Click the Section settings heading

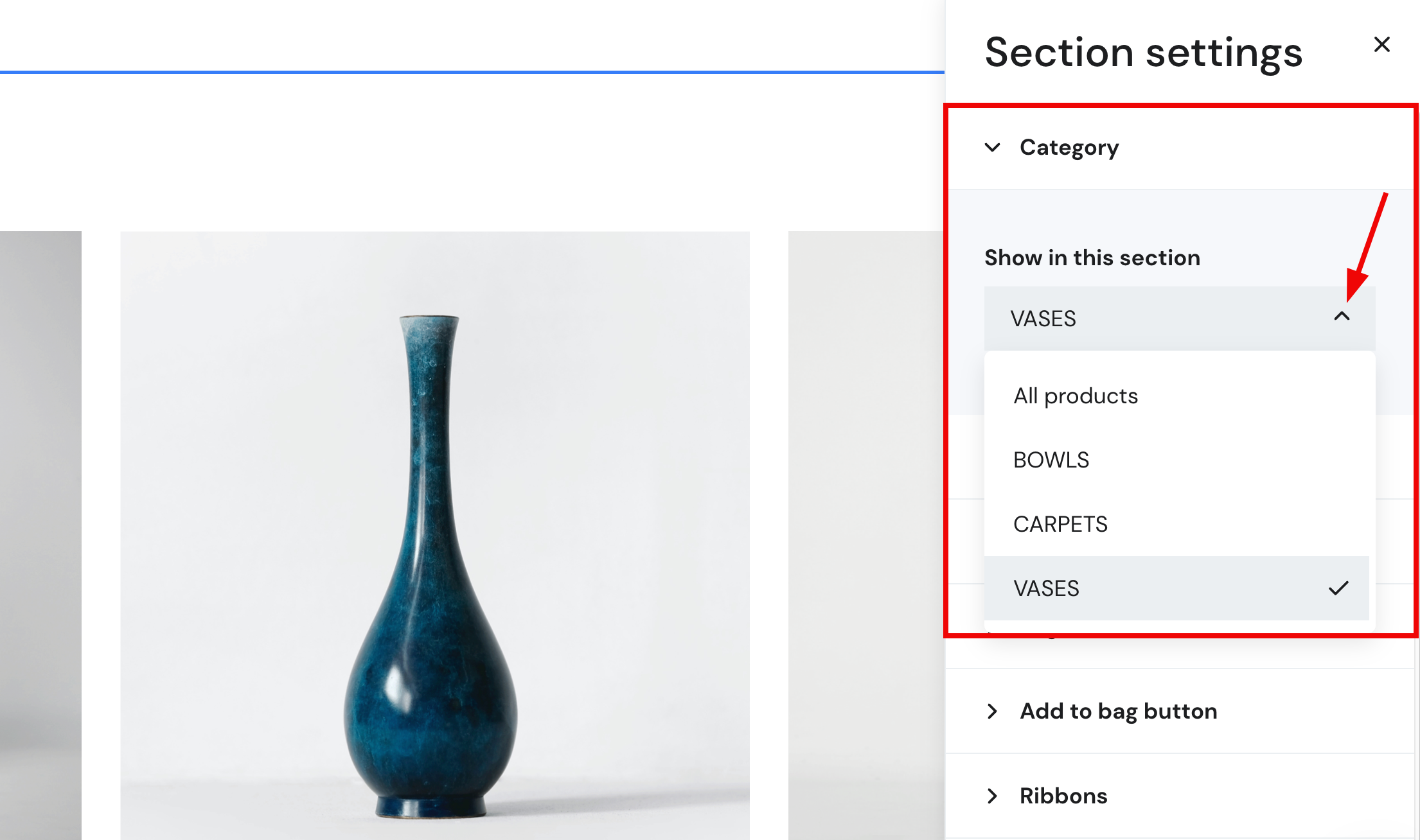click(1143, 52)
